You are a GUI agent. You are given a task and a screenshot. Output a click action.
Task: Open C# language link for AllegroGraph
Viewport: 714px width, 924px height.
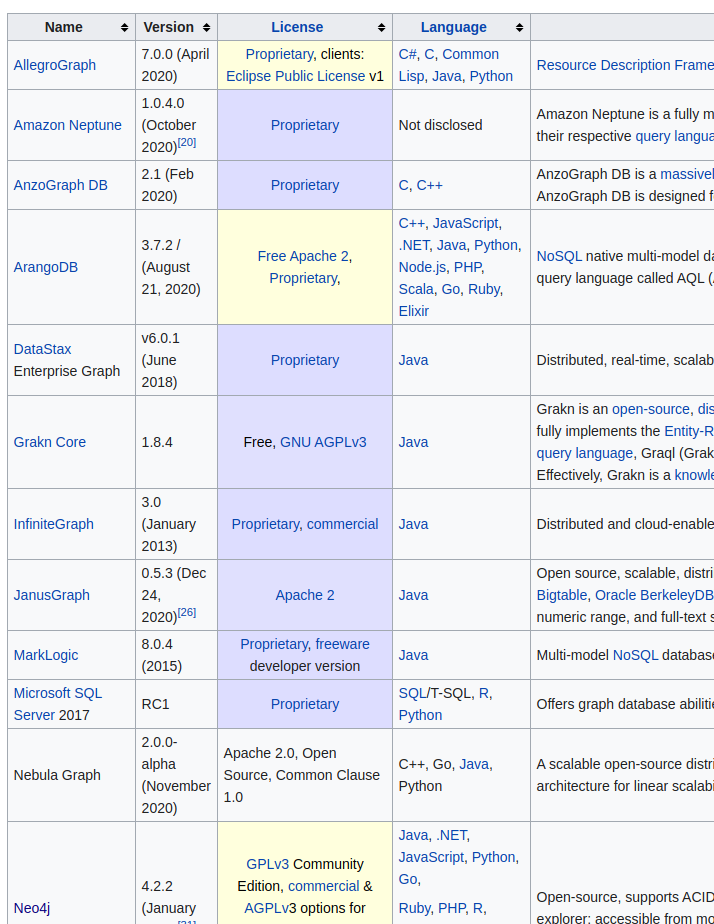[408, 55]
